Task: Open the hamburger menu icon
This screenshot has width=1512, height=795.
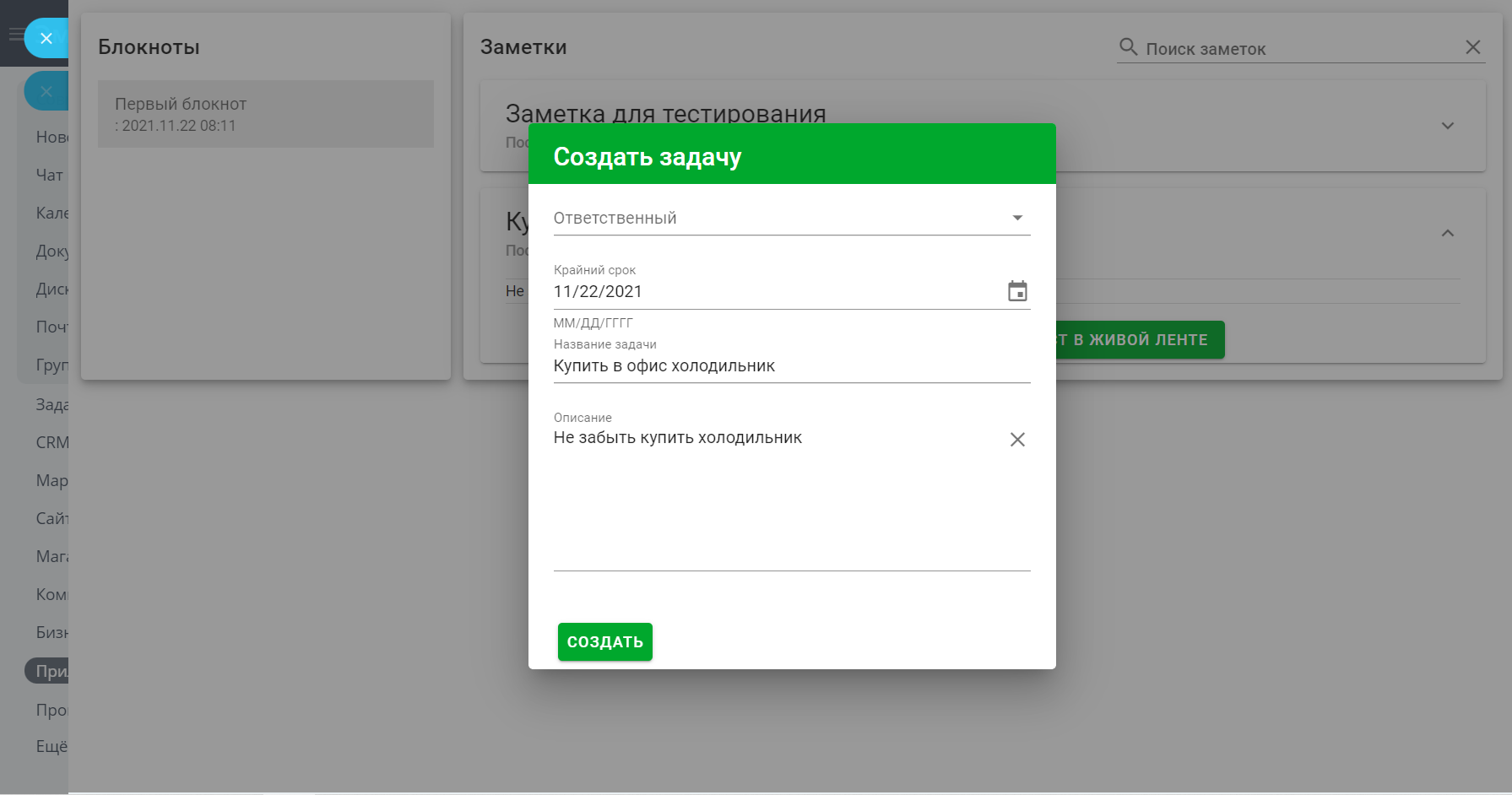Action: (x=15, y=35)
